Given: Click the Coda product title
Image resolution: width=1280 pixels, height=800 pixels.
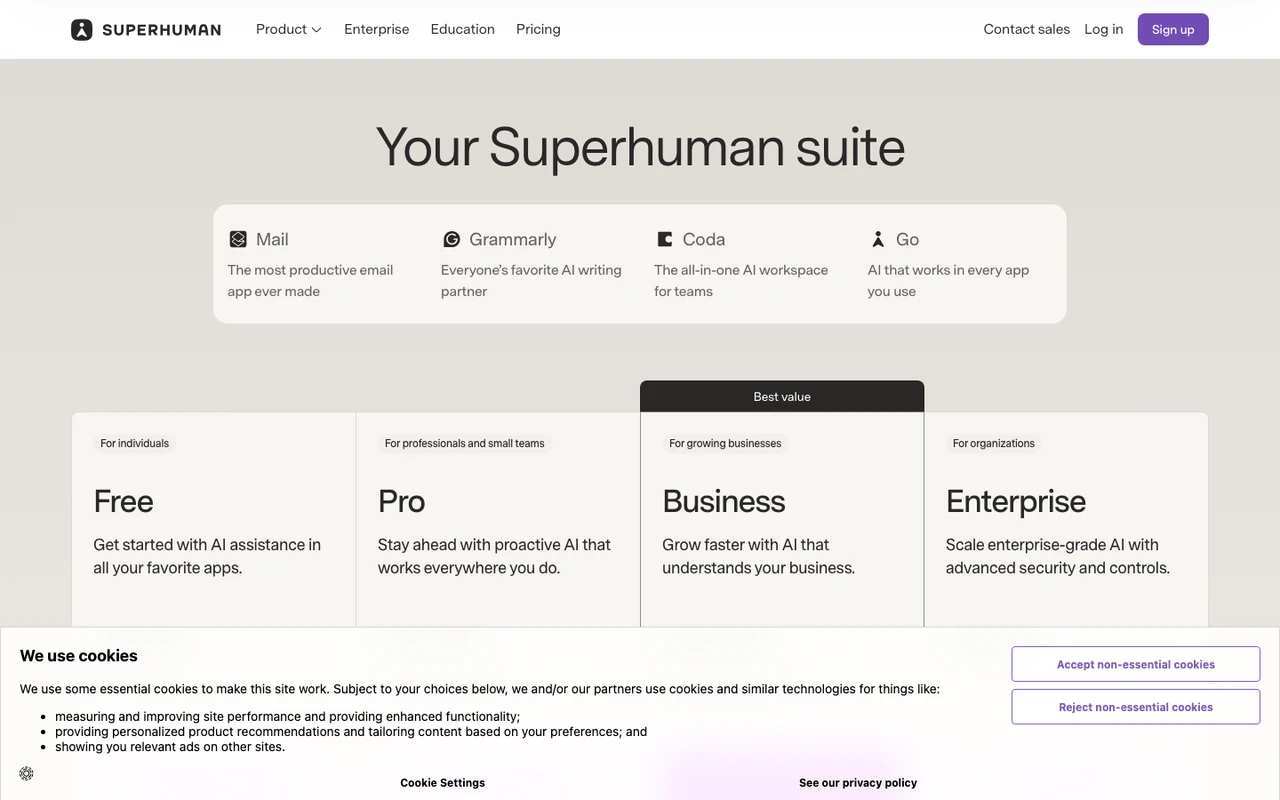Looking at the screenshot, I should coord(704,239).
